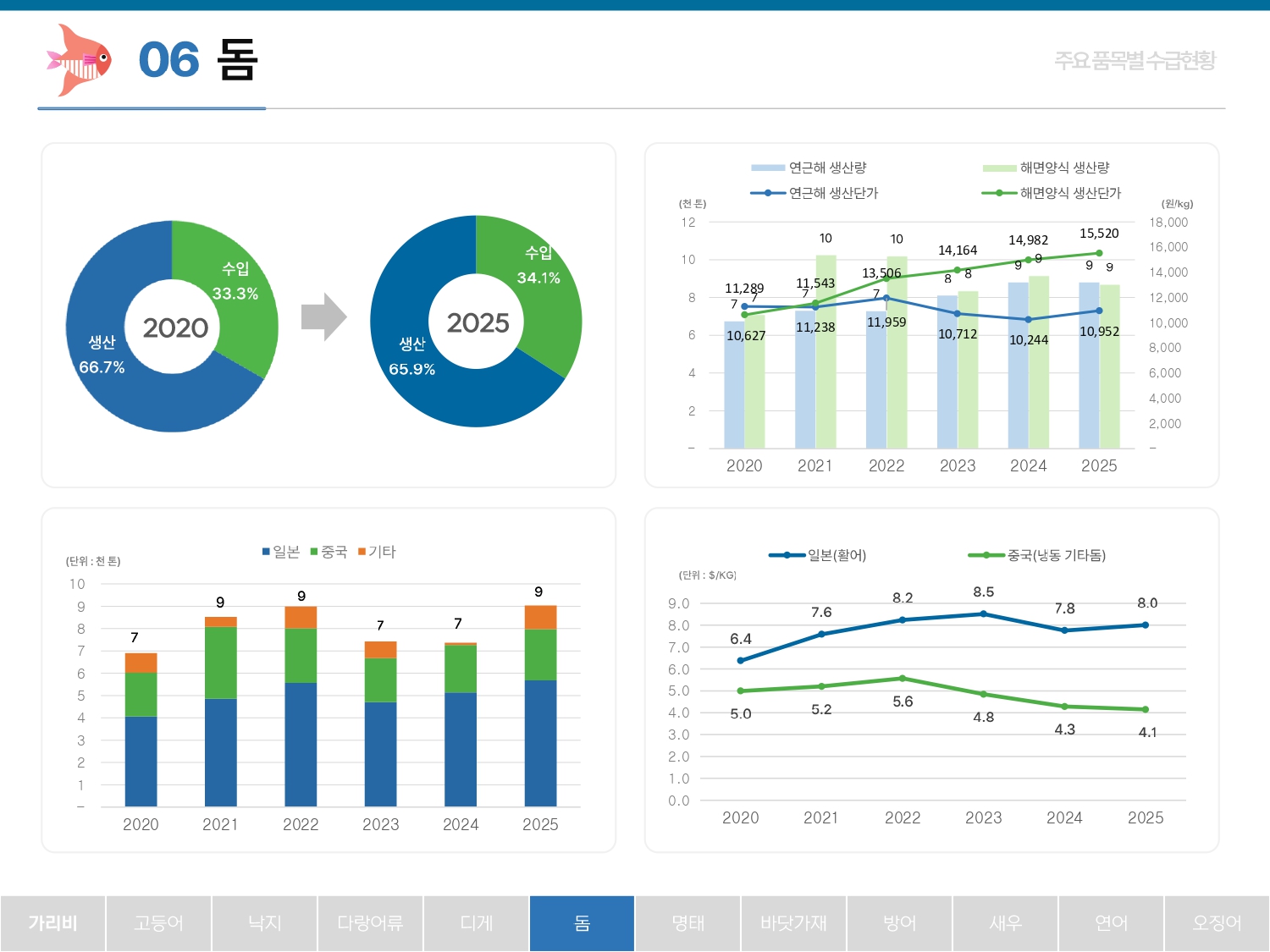This screenshot has height=952, width=1270.
Task: Click the green 중국 segment of 2021 import bar
Action: pyautogui.click(x=221, y=663)
